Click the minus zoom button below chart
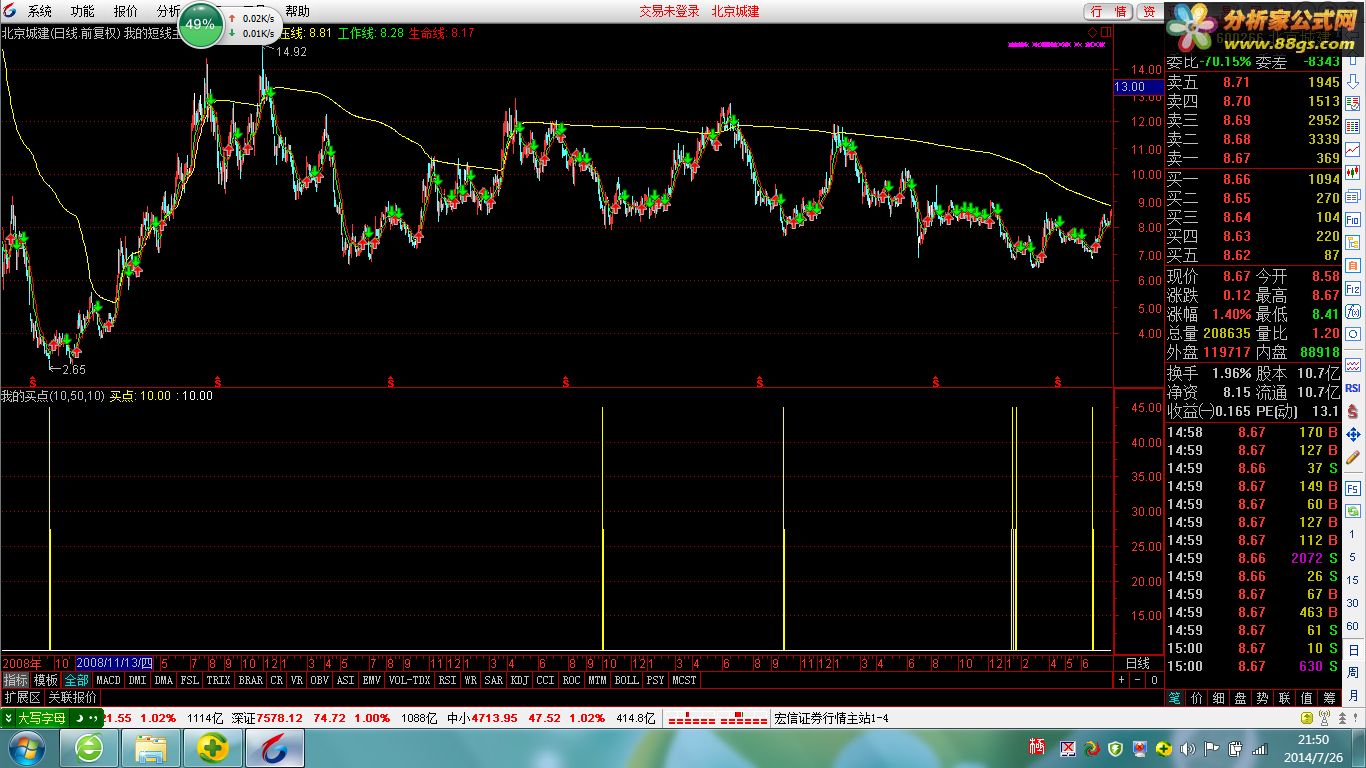The image size is (1366, 768). (1138, 680)
